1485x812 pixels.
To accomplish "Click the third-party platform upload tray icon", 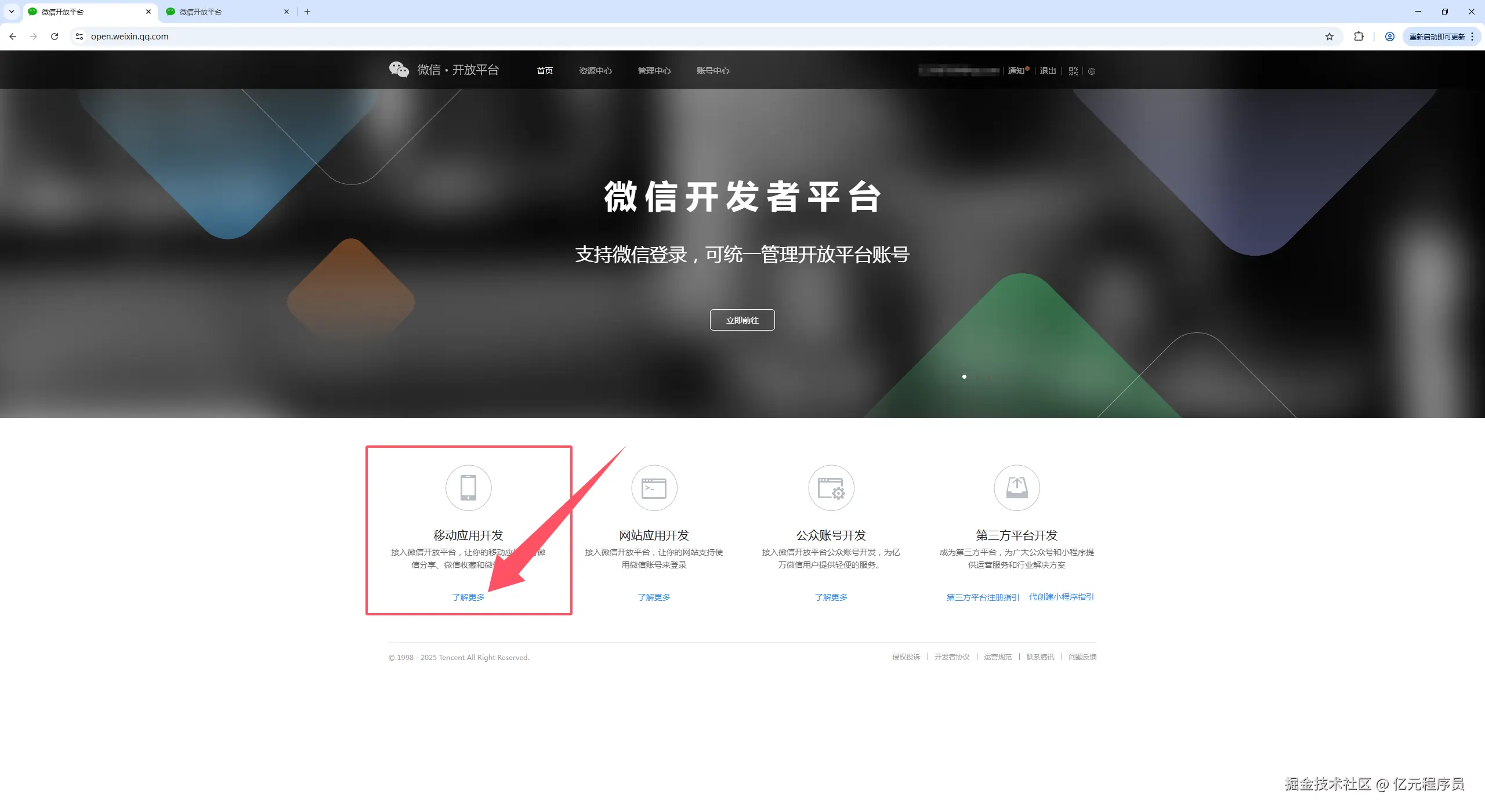I will pyautogui.click(x=1016, y=488).
